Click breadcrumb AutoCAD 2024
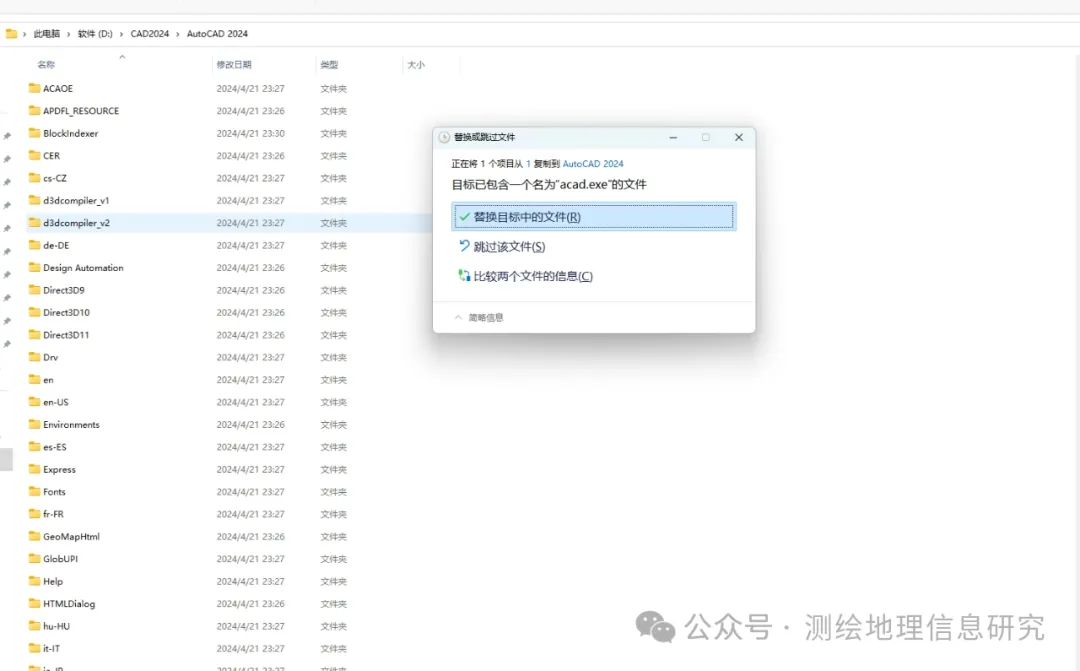 pos(217,34)
